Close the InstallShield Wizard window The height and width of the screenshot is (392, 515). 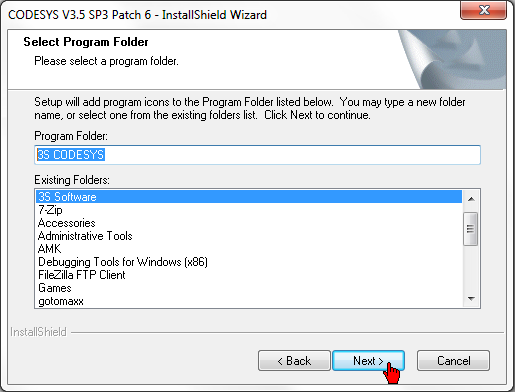(483, 10)
